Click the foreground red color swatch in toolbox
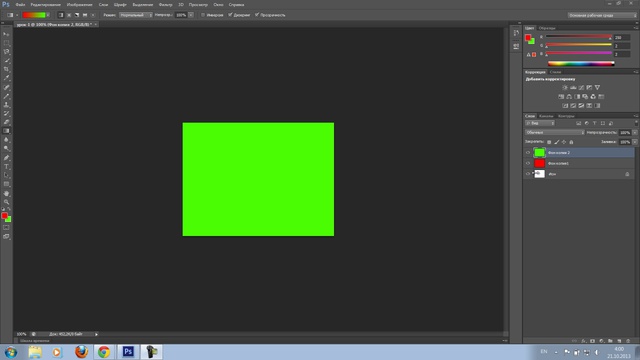The height and width of the screenshot is (360, 640). coord(4,215)
